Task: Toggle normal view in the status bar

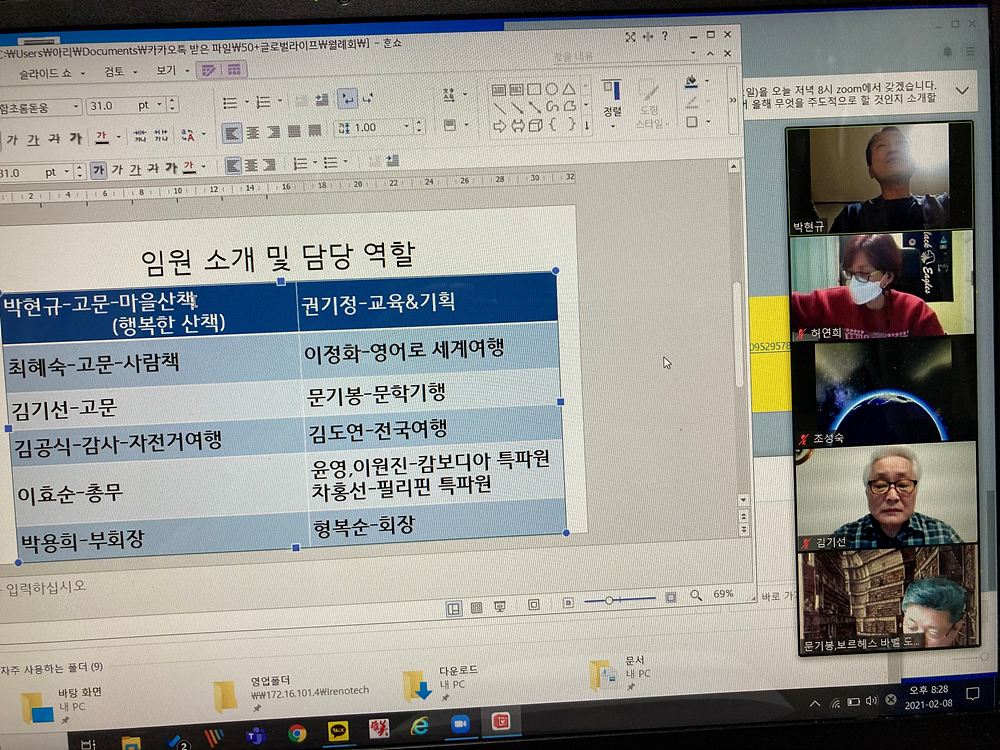Action: (453, 607)
